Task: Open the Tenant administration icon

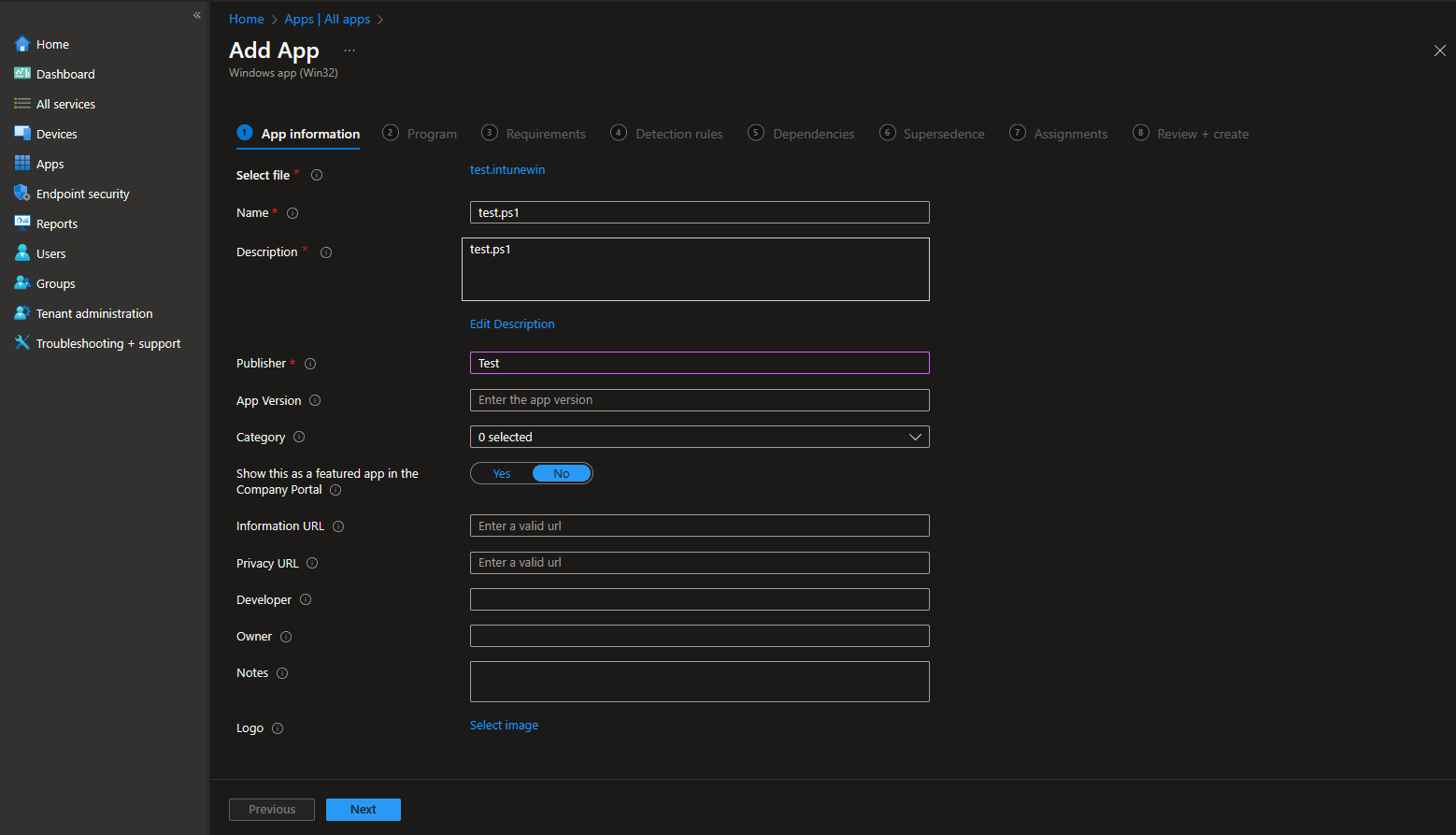Action: (x=22, y=313)
